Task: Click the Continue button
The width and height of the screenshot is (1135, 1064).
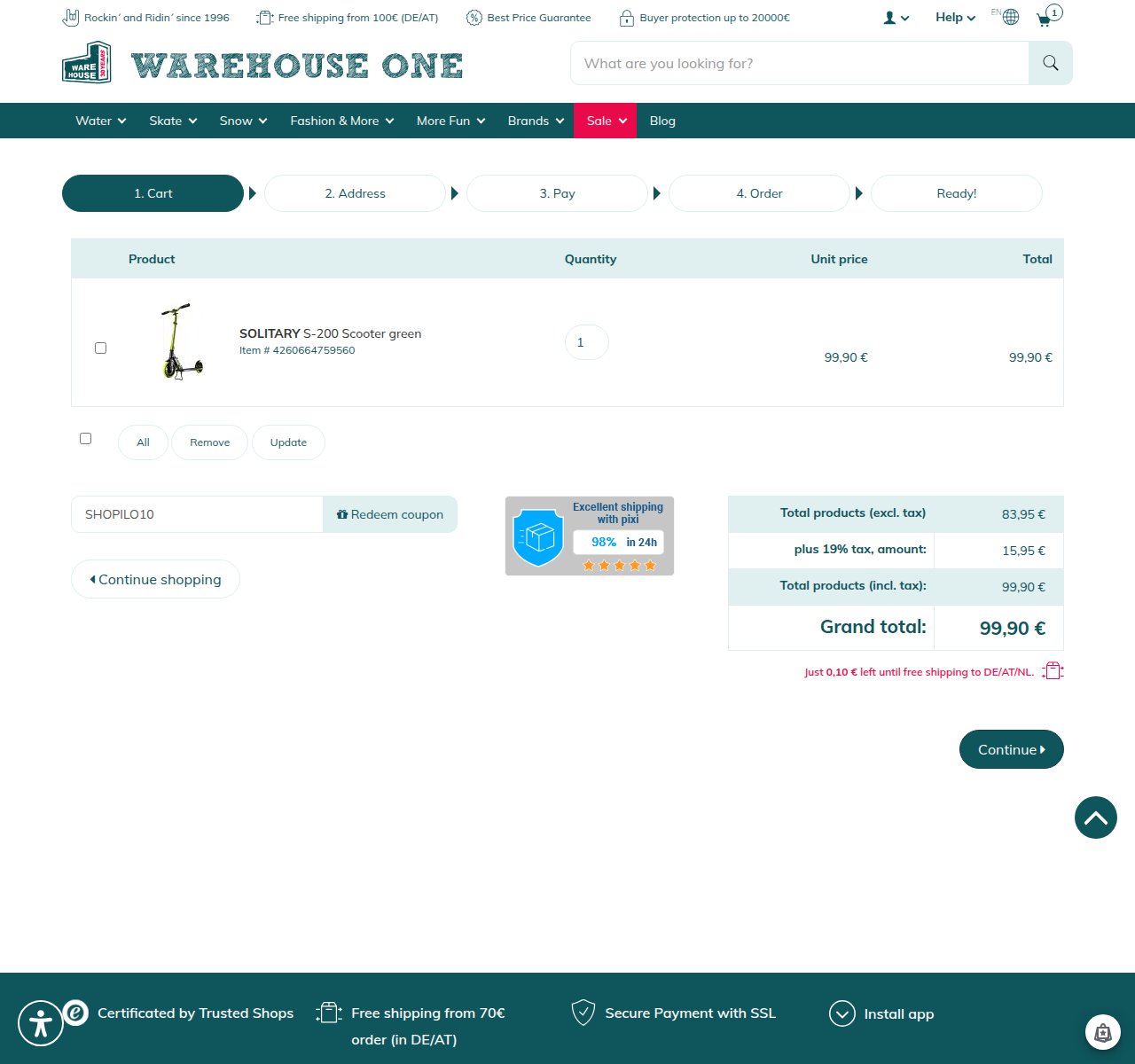Action: click(1011, 749)
